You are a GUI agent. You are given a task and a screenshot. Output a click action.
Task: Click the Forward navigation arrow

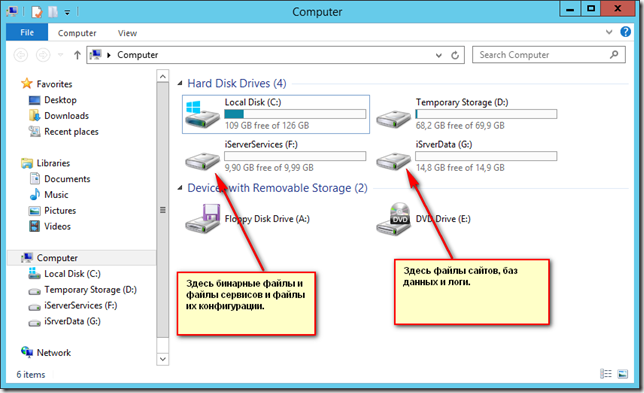(x=43, y=55)
